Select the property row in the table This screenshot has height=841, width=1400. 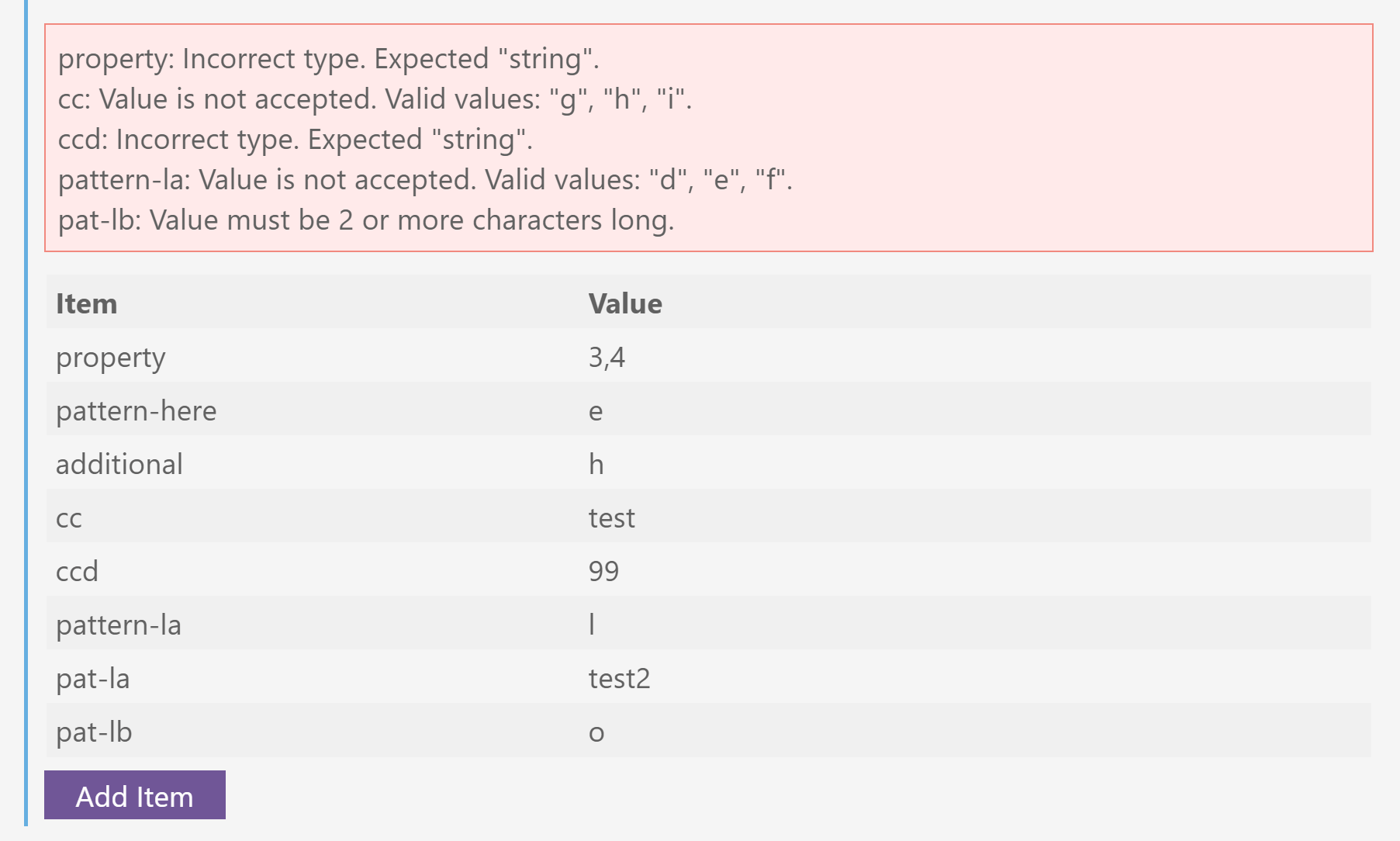point(110,357)
